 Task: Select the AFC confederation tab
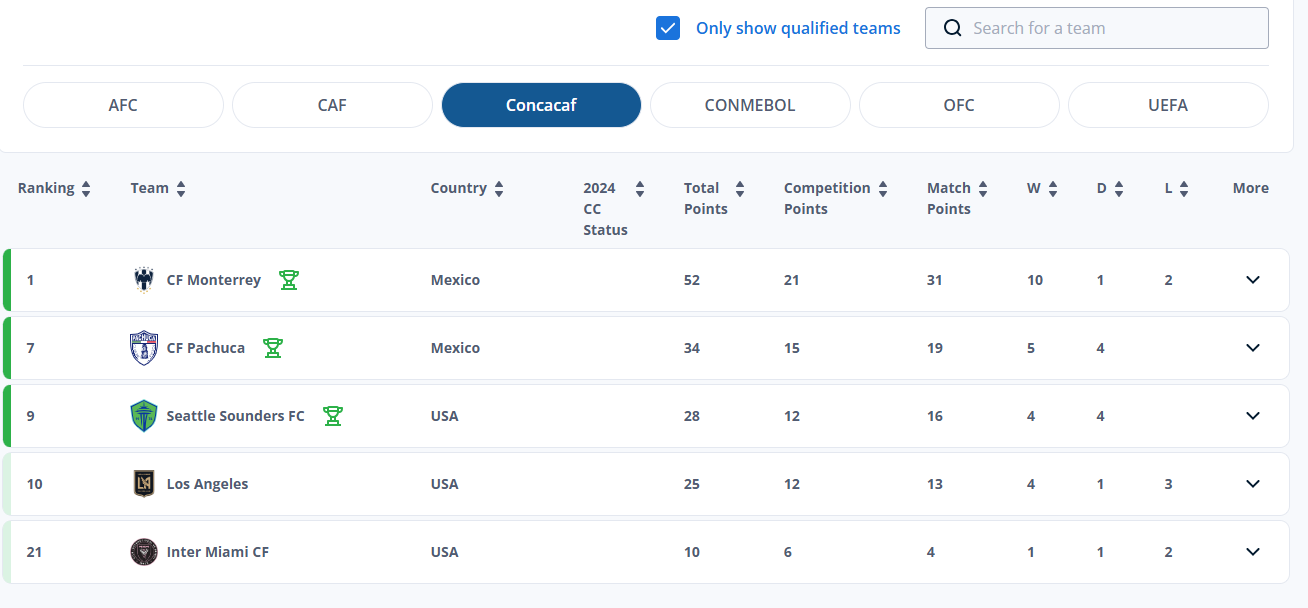[x=123, y=105]
